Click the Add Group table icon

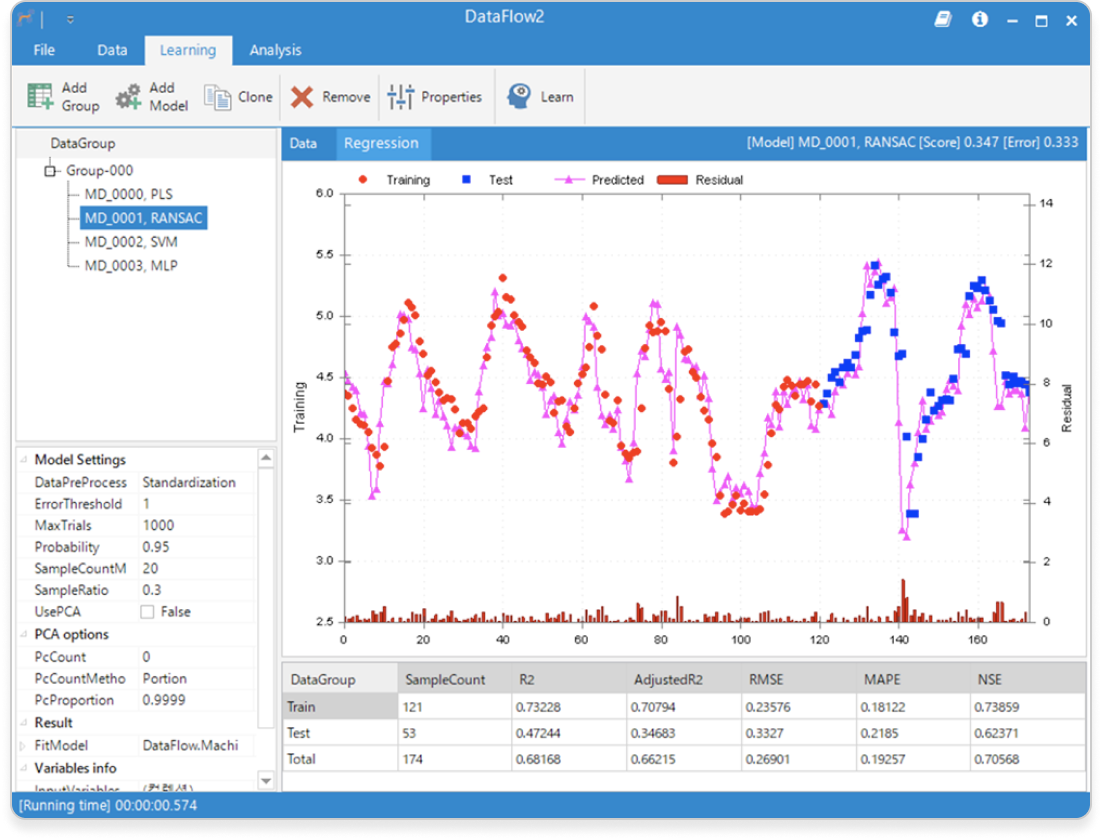pos(41,97)
